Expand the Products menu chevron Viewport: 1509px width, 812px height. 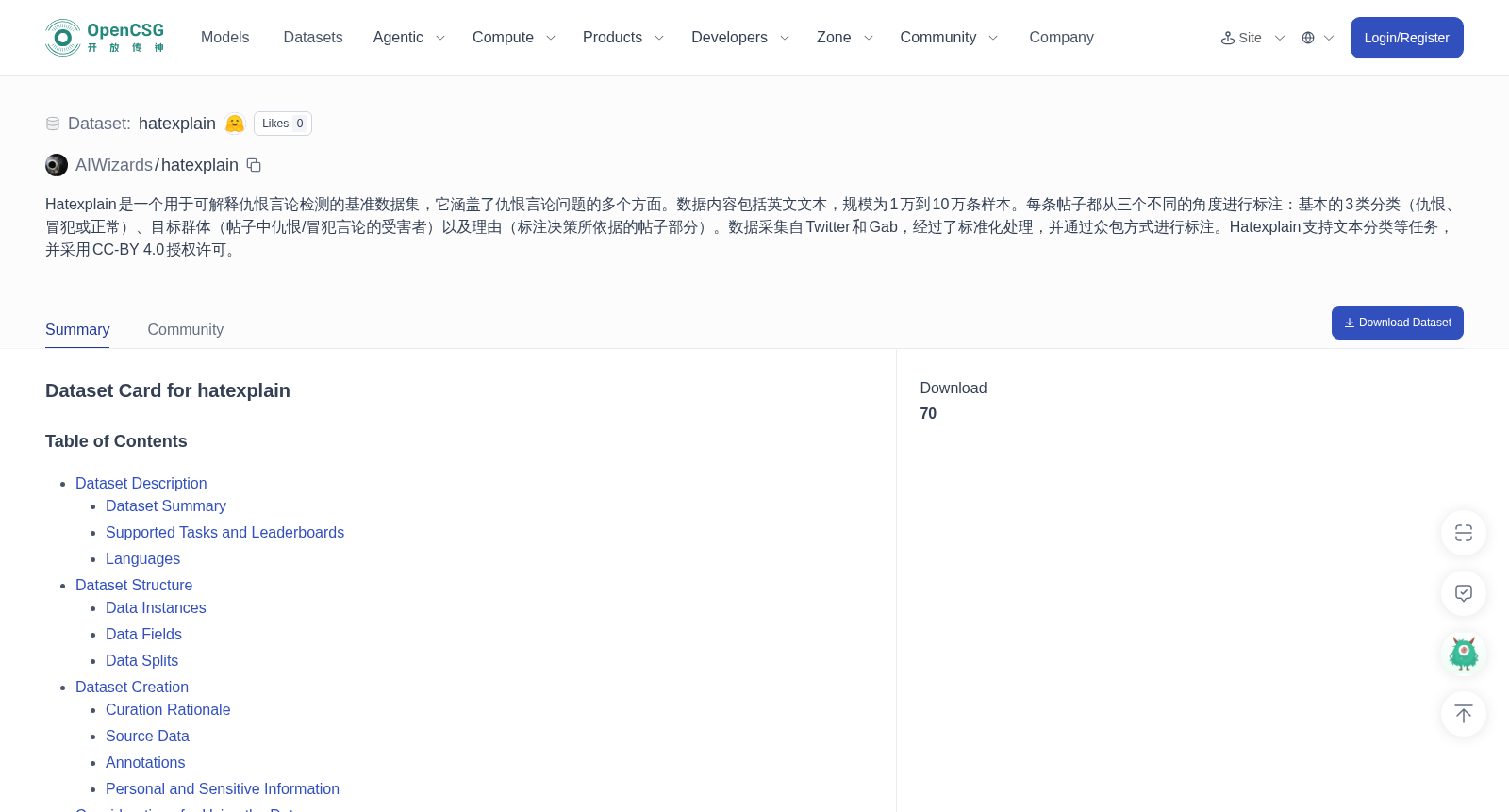click(x=659, y=38)
